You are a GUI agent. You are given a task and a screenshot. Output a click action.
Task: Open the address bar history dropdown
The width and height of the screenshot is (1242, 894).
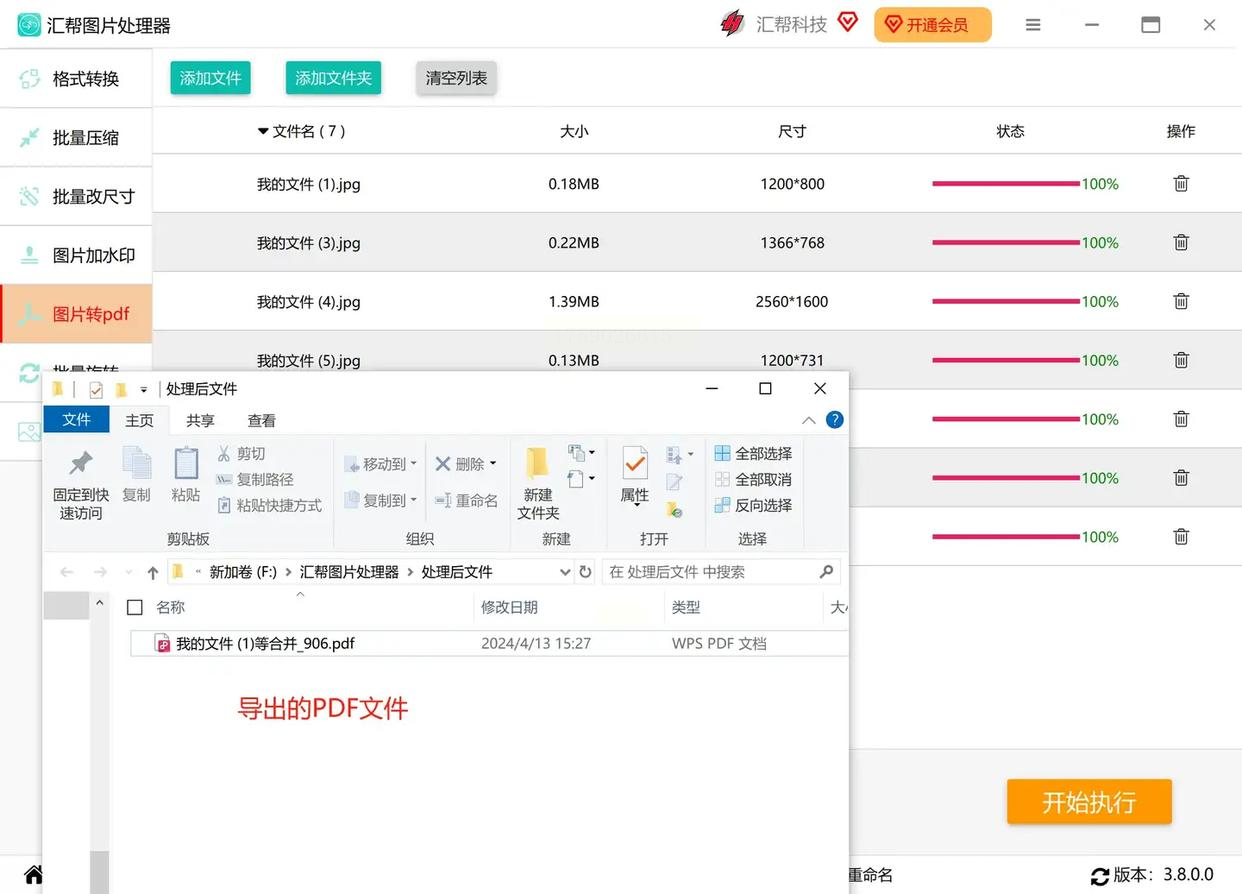point(565,572)
